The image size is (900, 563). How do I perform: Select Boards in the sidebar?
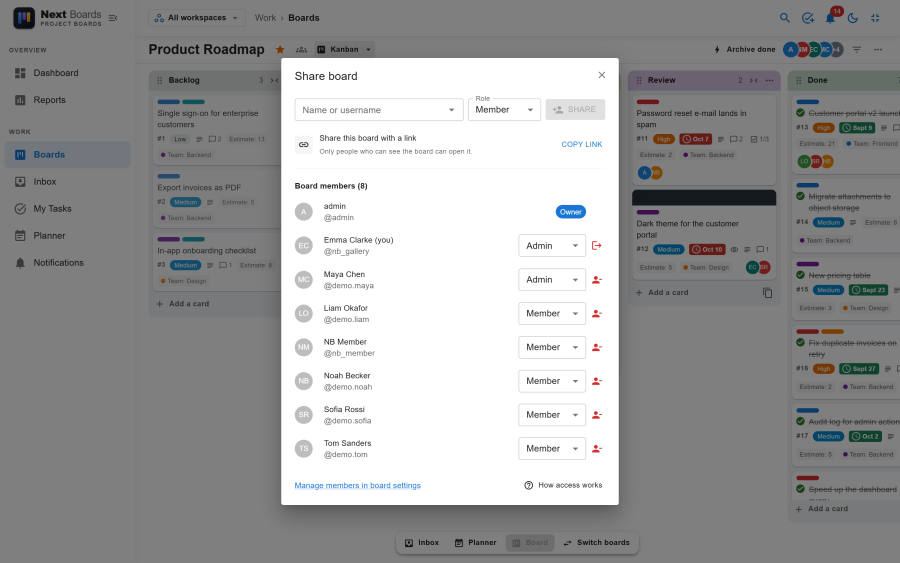click(x=68, y=154)
